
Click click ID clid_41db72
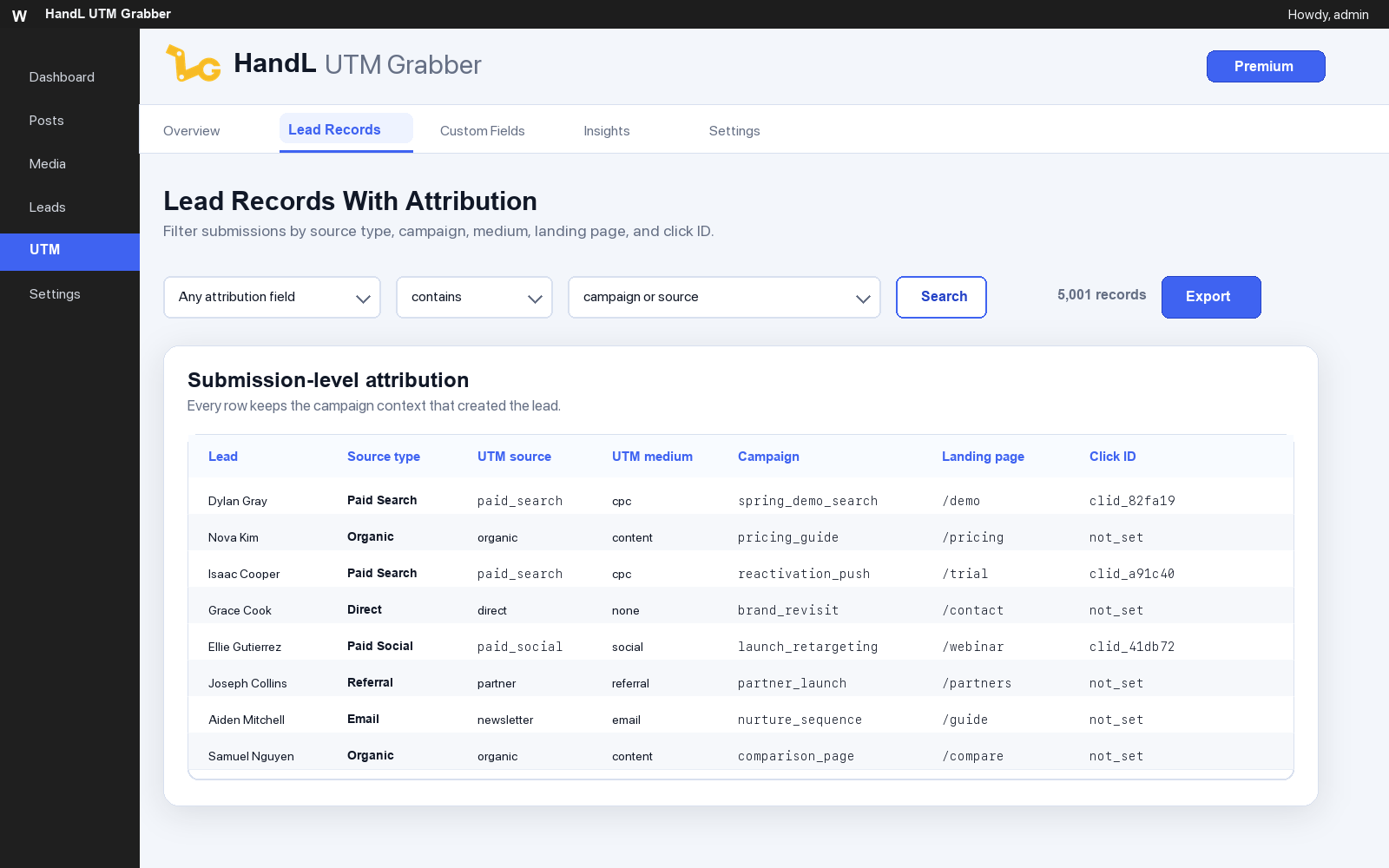[x=1132, y=647]
